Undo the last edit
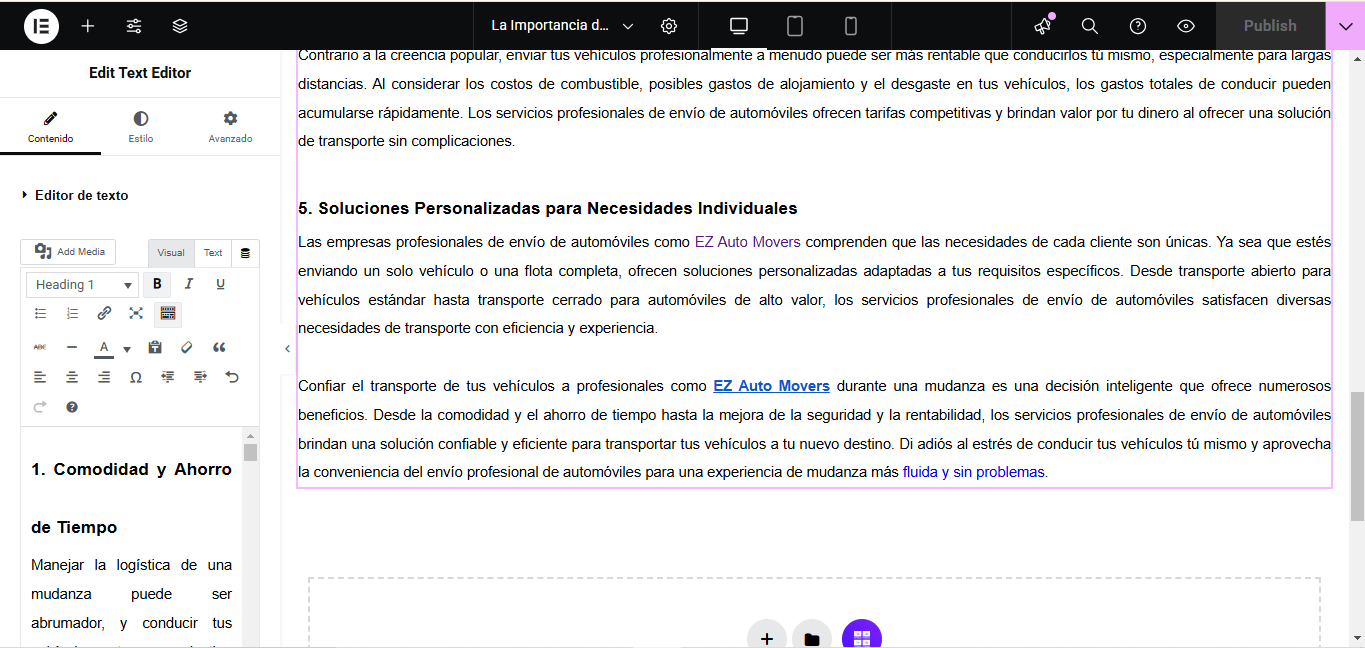The width and height of the screenshot is (1365, 648). click(232, 377)
